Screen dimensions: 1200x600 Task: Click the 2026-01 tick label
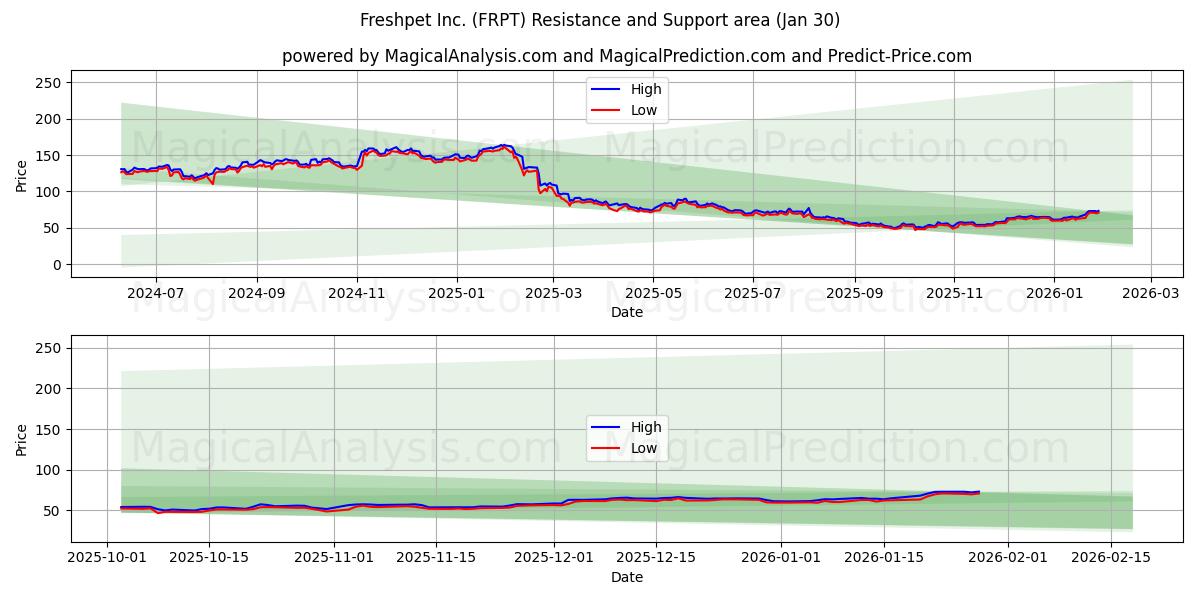tap(1054, 293)
